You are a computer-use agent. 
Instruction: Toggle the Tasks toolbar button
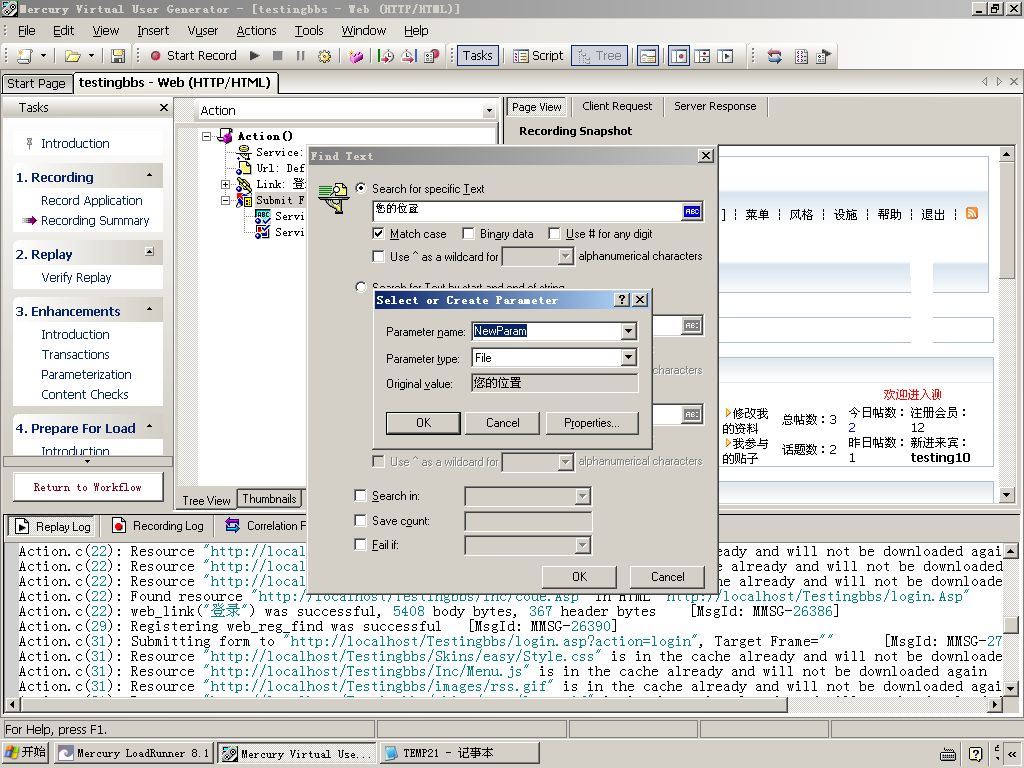477,56
